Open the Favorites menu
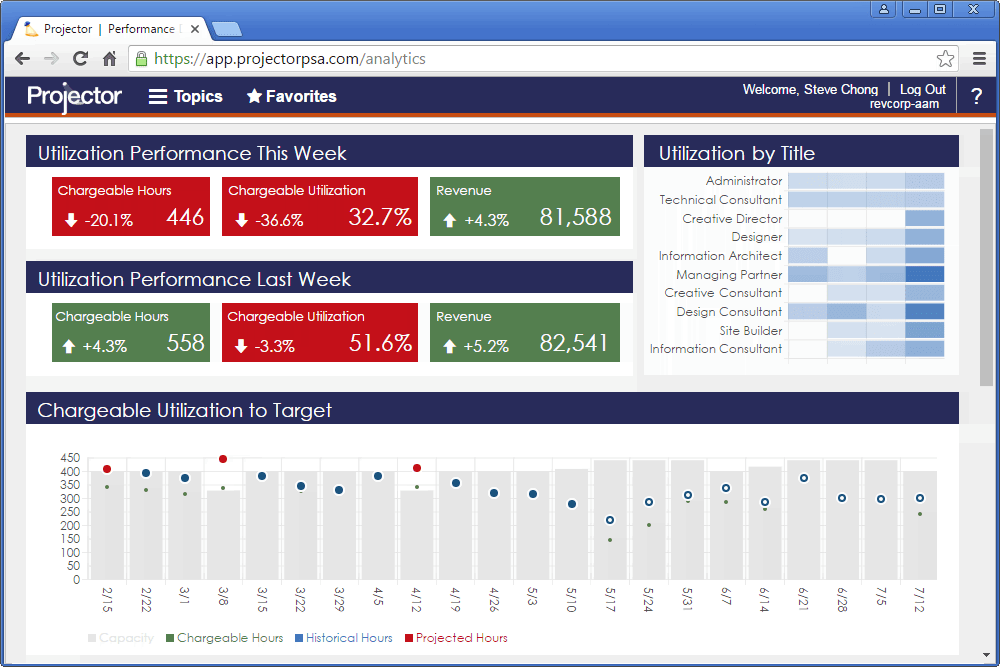The height and width of the screenshot is (667, 1000). tap(292, 97)
